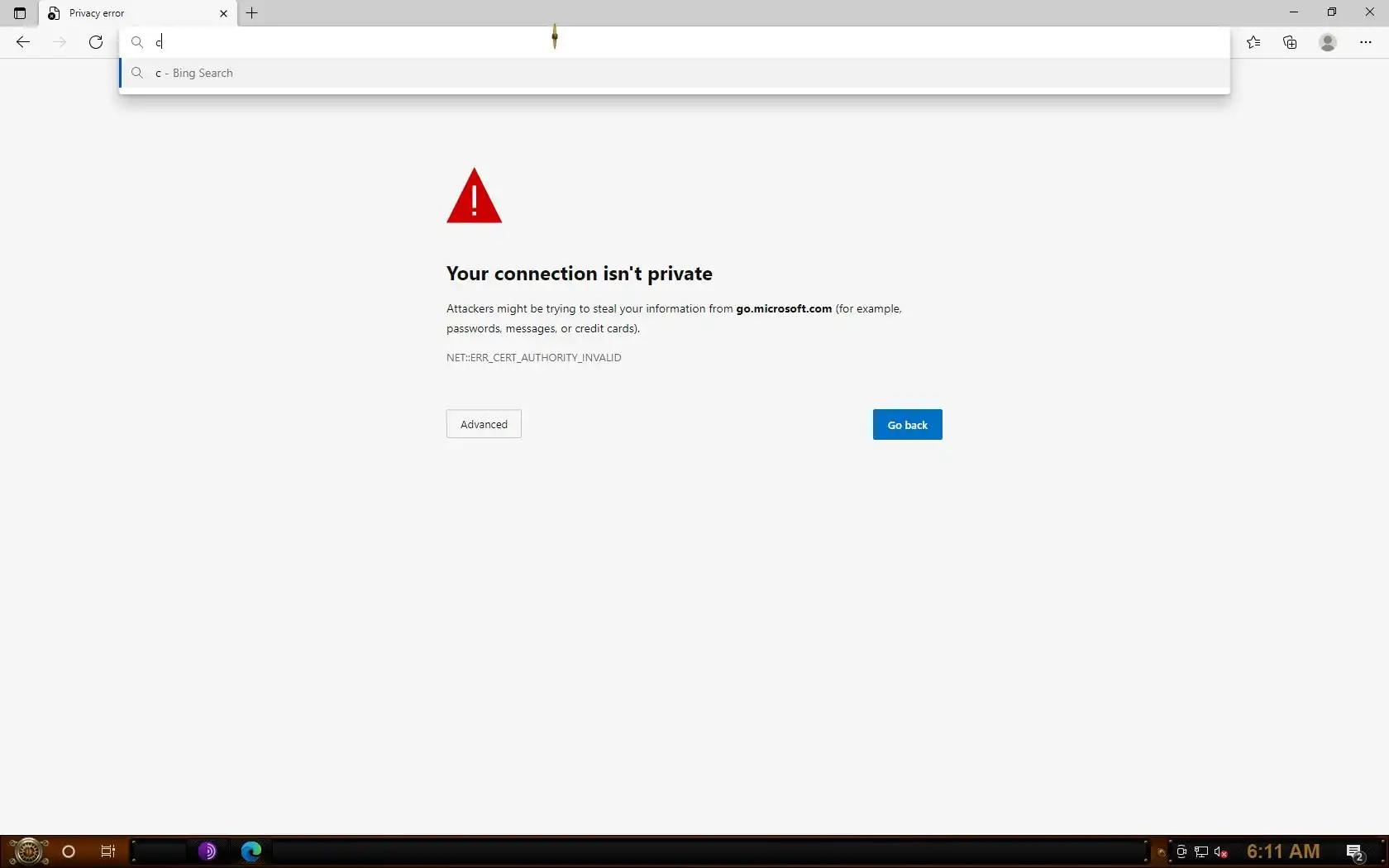Minimize the Edge window
This screenshot has width=1389, height=868.
1294,12
